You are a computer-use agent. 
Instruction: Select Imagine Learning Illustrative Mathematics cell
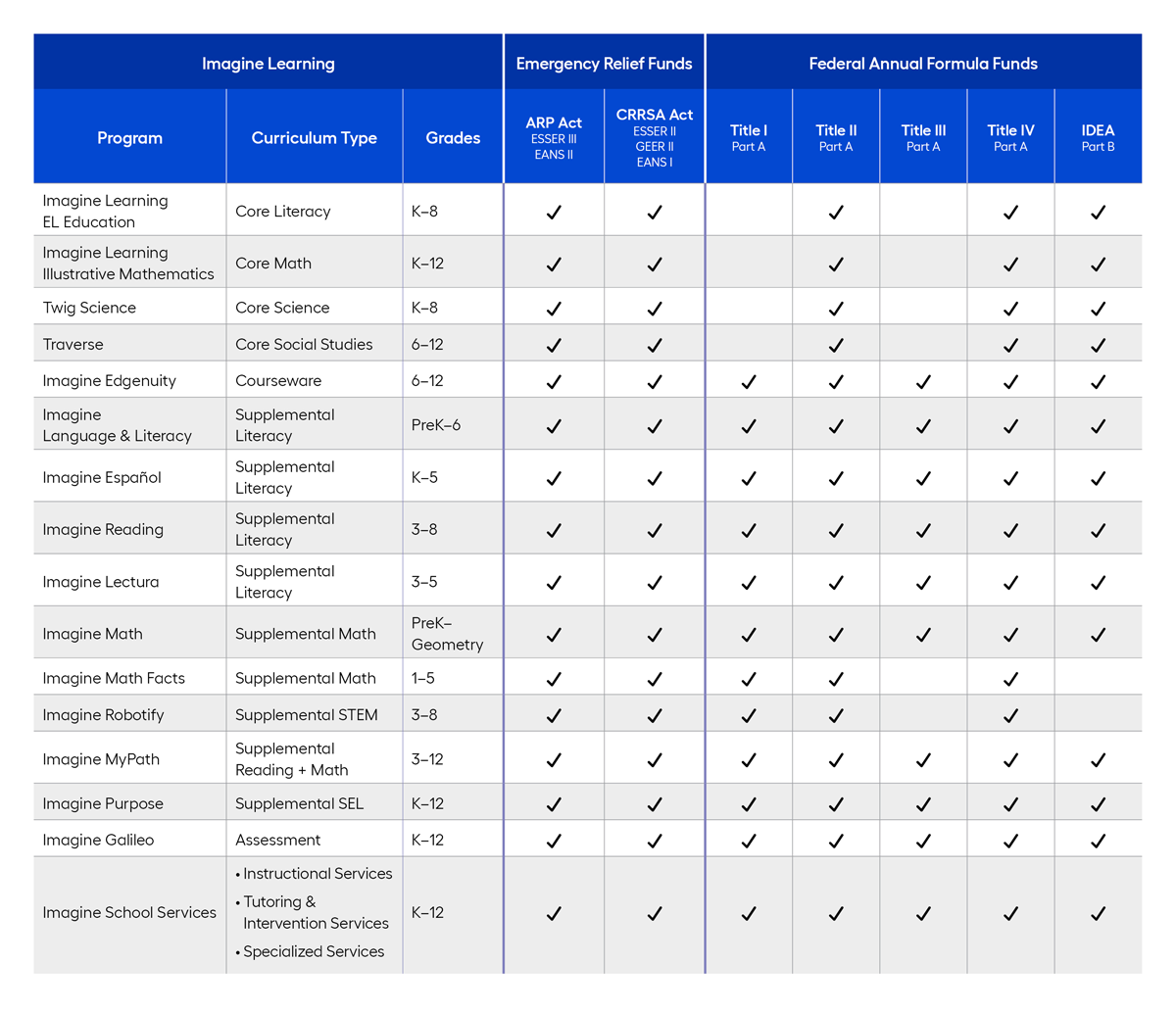(x=129, y=263)
